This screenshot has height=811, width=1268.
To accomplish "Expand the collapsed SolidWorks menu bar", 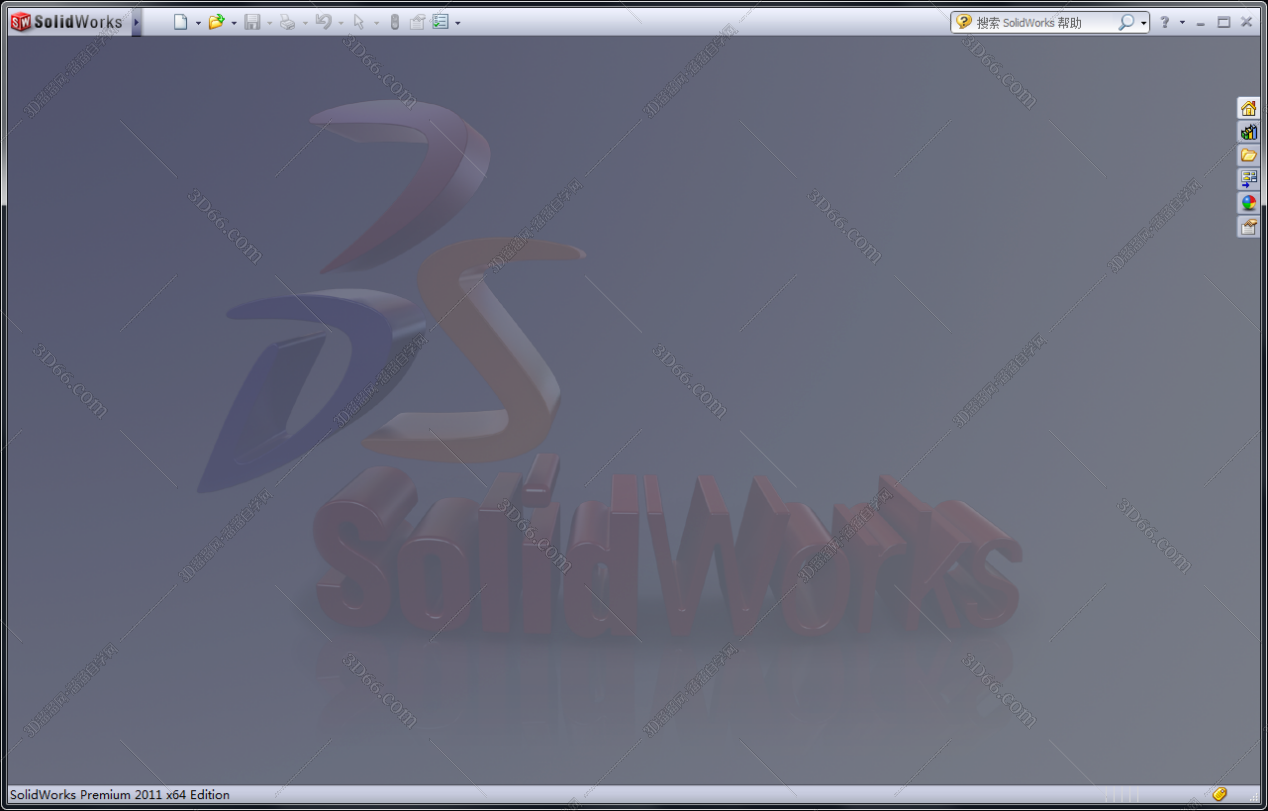I will (x=137, y=21).
